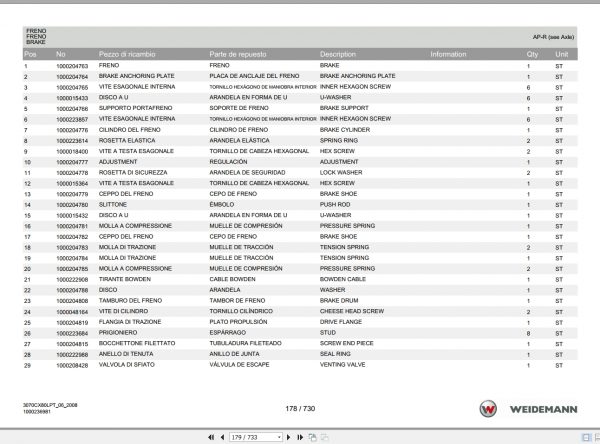Click the 'Unit' column header
Screen dimensions: 600x444
[562, 54]
